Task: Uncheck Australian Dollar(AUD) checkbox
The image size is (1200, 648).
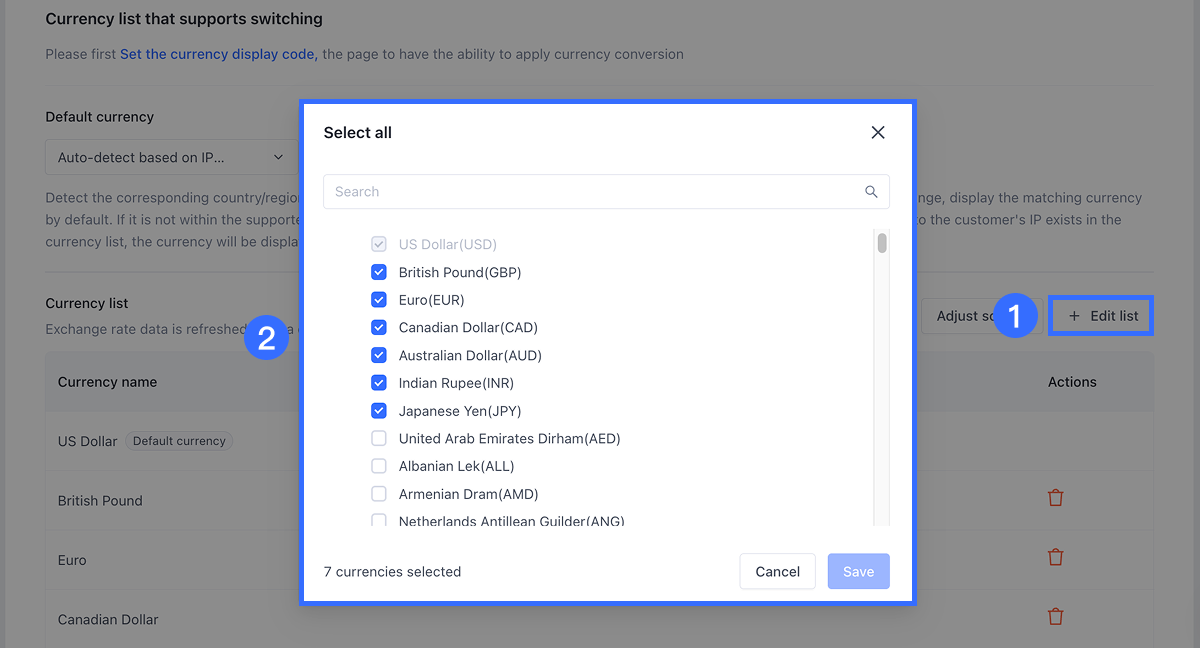Action: click(x=379, y=355)
